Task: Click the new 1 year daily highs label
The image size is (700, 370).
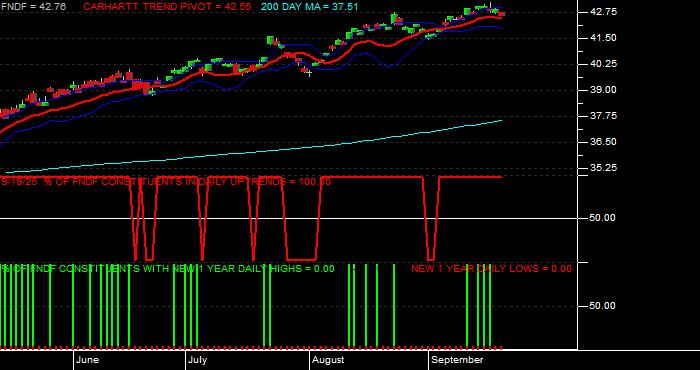Action: click(168, 269)
